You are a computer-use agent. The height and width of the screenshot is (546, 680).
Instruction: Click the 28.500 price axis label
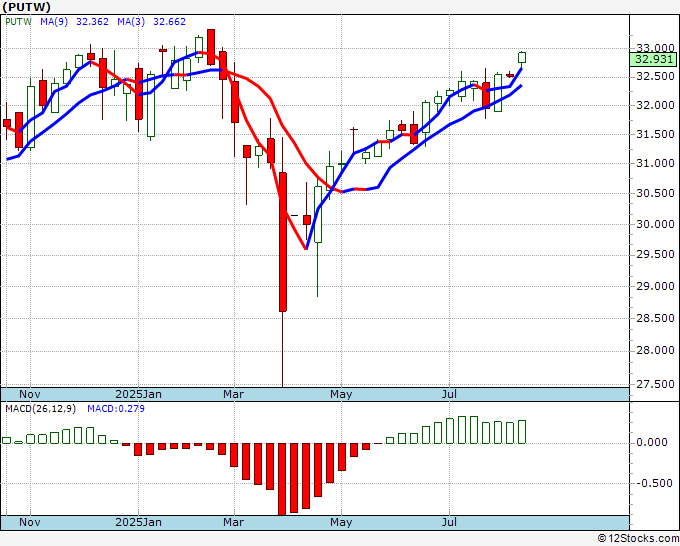(x=655, y=318)
